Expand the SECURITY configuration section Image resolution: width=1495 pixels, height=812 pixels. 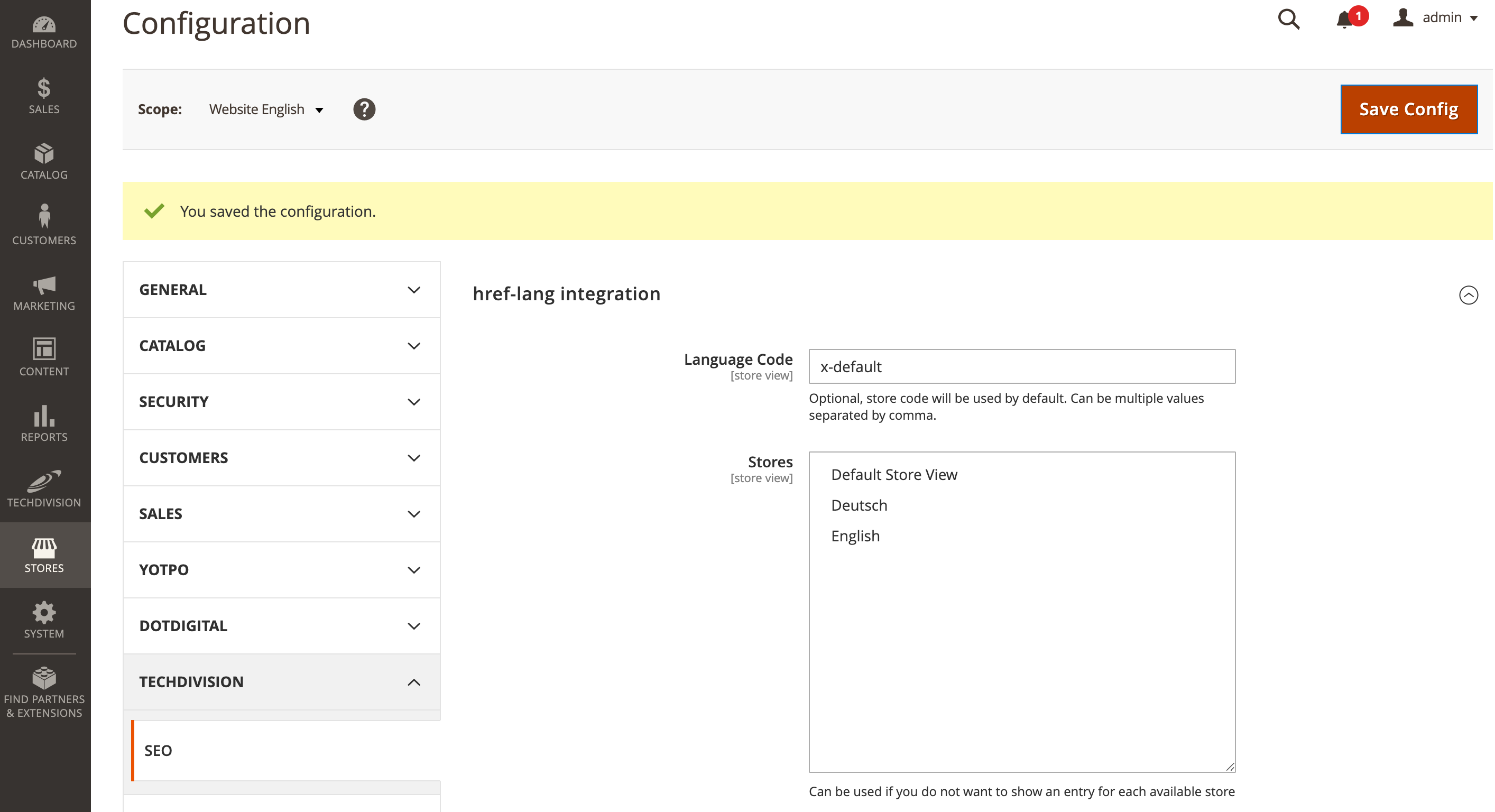(x=281, y=402)
